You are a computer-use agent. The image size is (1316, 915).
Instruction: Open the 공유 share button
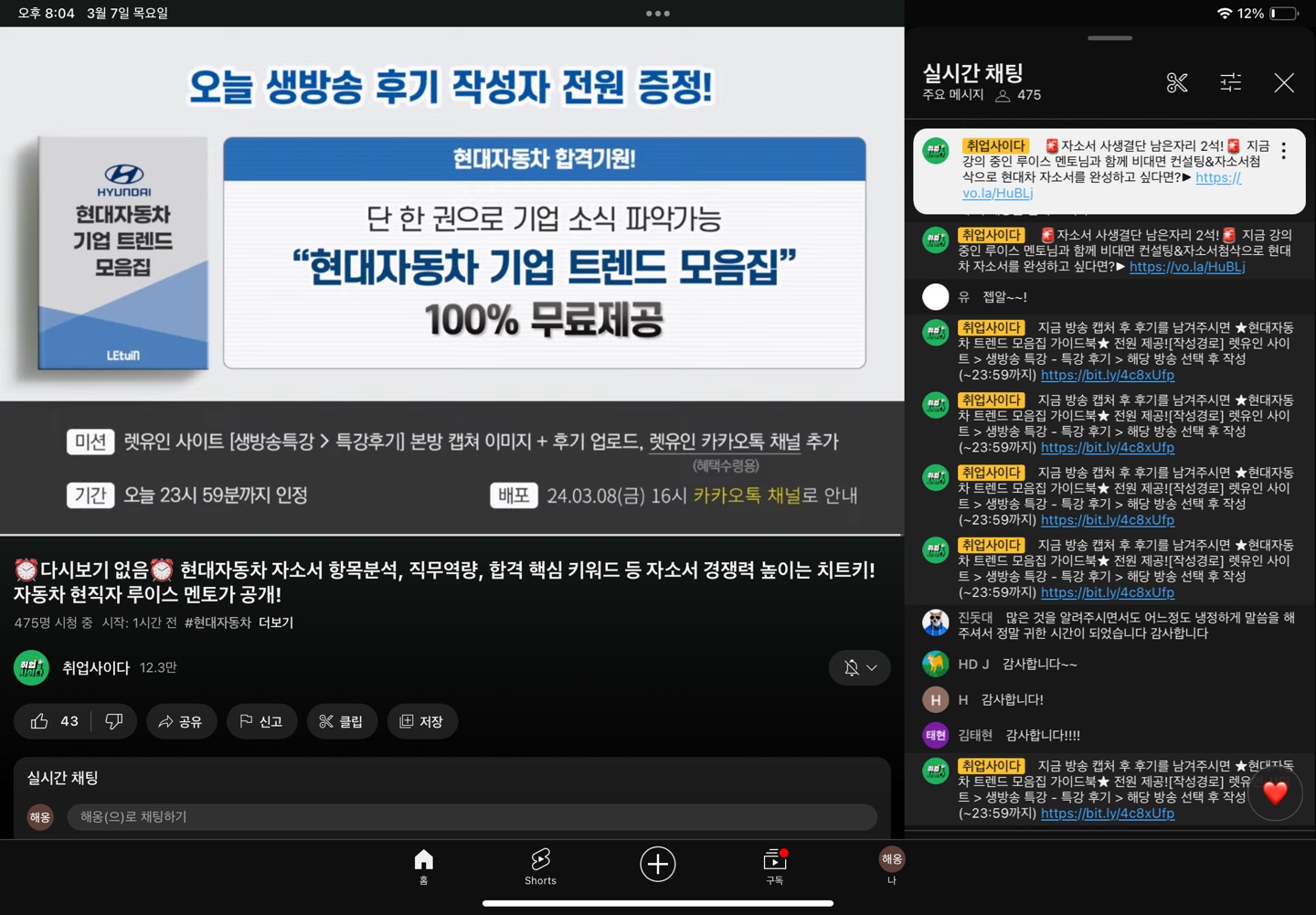(180, 721)
